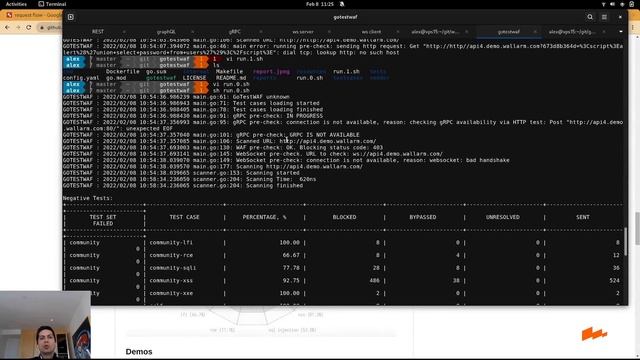Click the browser page scrollbar

point(637,229)
